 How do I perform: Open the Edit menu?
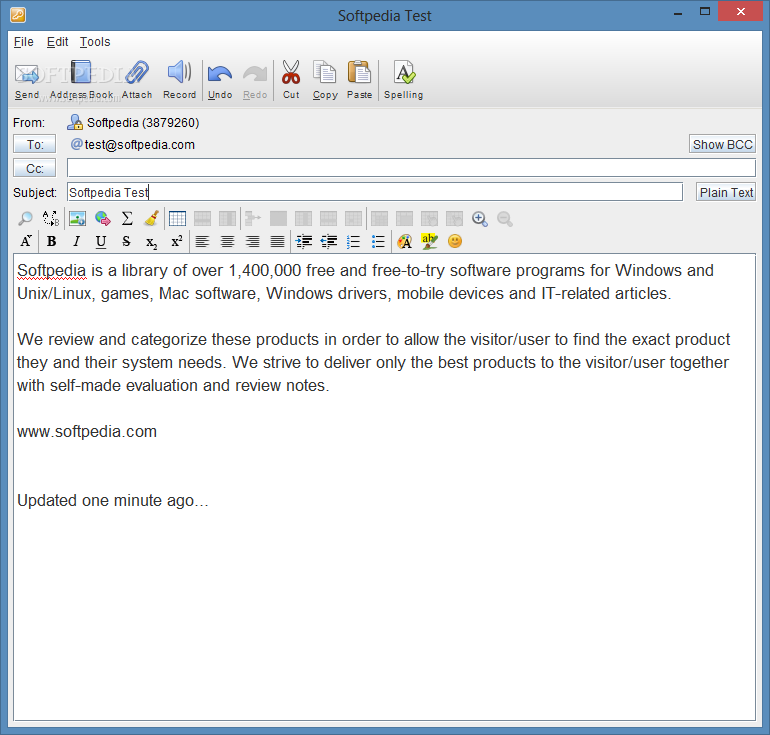pos(57,42)
